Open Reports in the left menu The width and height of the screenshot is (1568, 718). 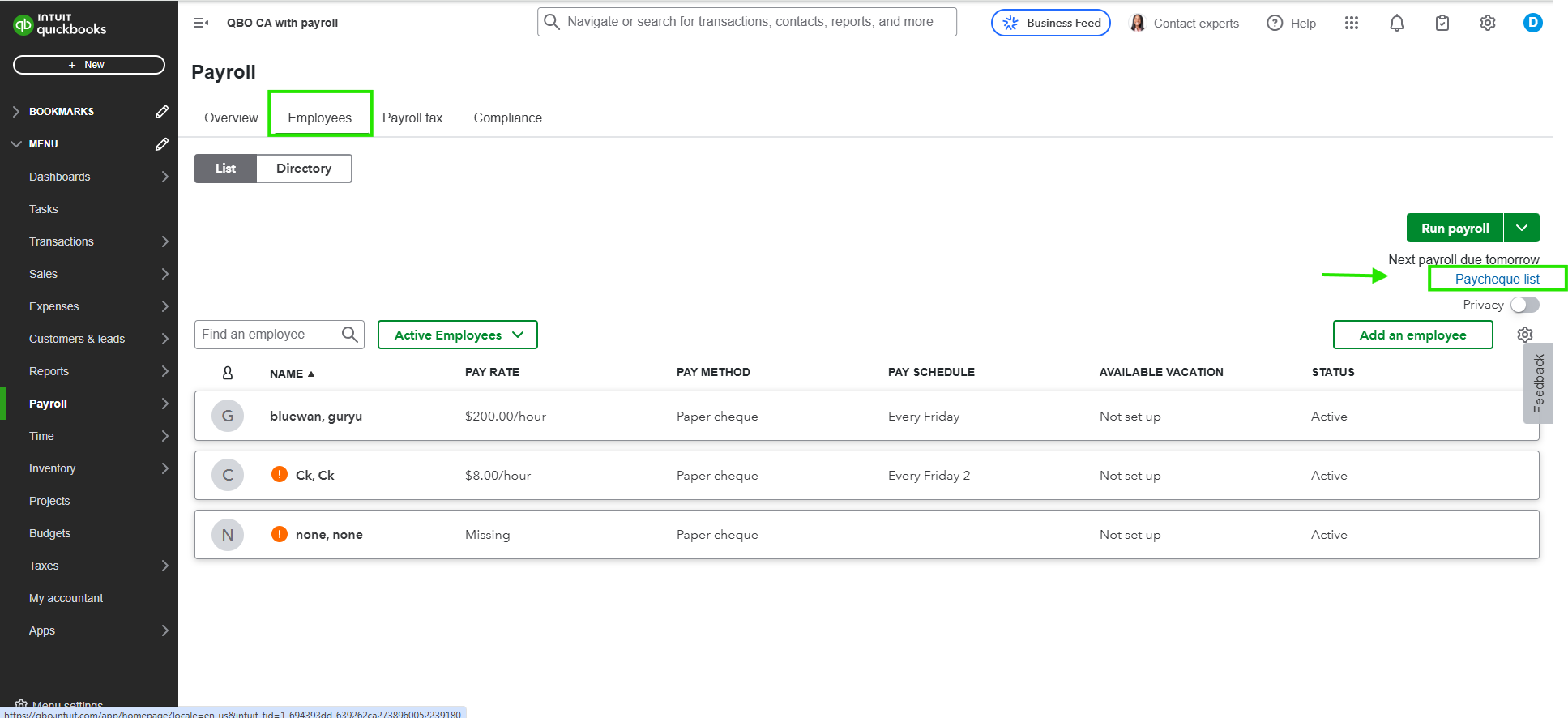pyautogui.click(x=49, y=371)
